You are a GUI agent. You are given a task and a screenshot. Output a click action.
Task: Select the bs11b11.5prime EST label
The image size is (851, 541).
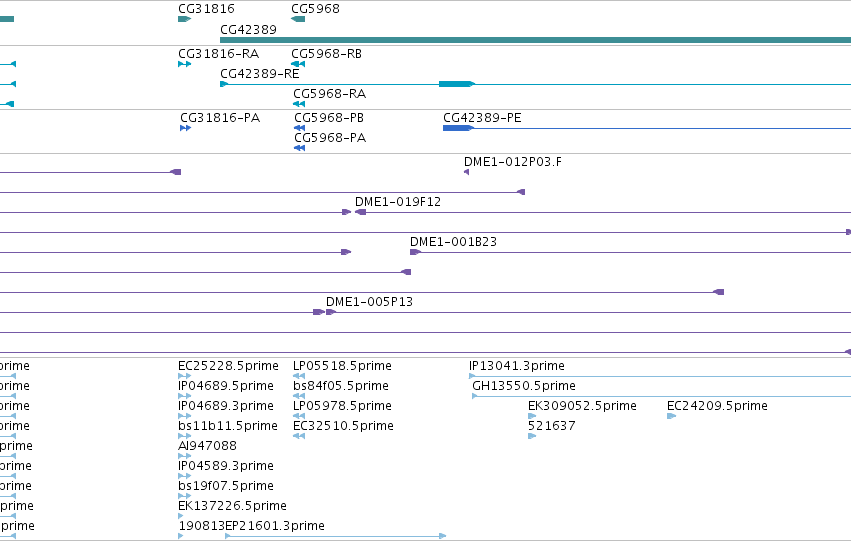tap(227, 426)
